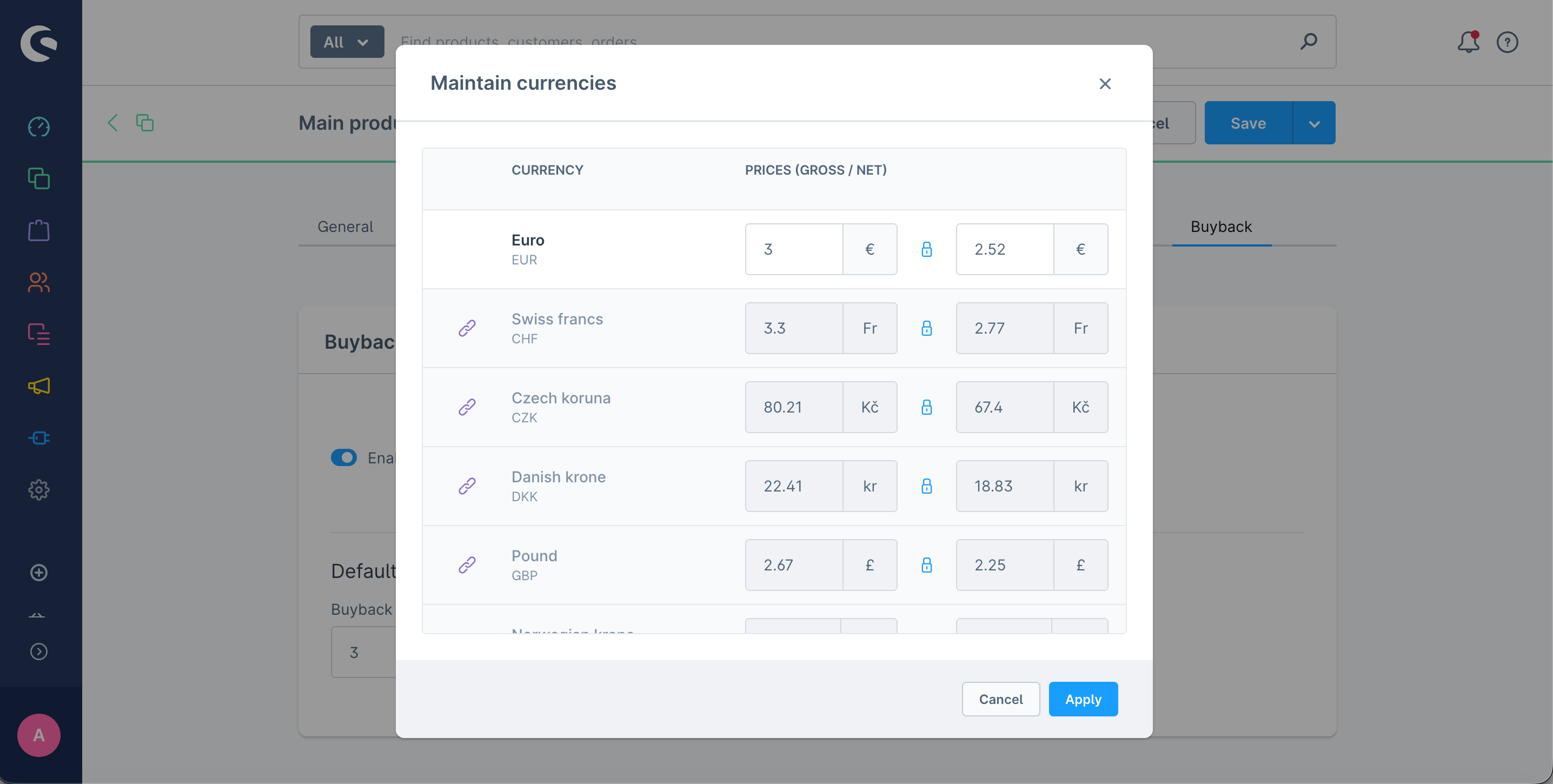Click the Save button

coord(1249,123)
